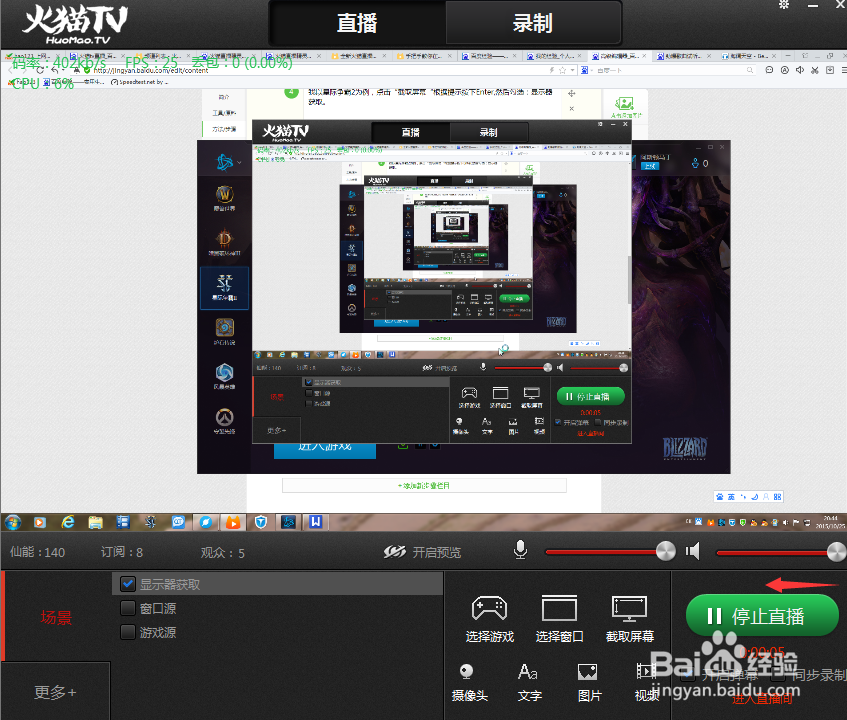Viewport: 847px width, 720px height.
Task: Click the 工具/原料 side label on Baidu page
Action: (224, 113)
